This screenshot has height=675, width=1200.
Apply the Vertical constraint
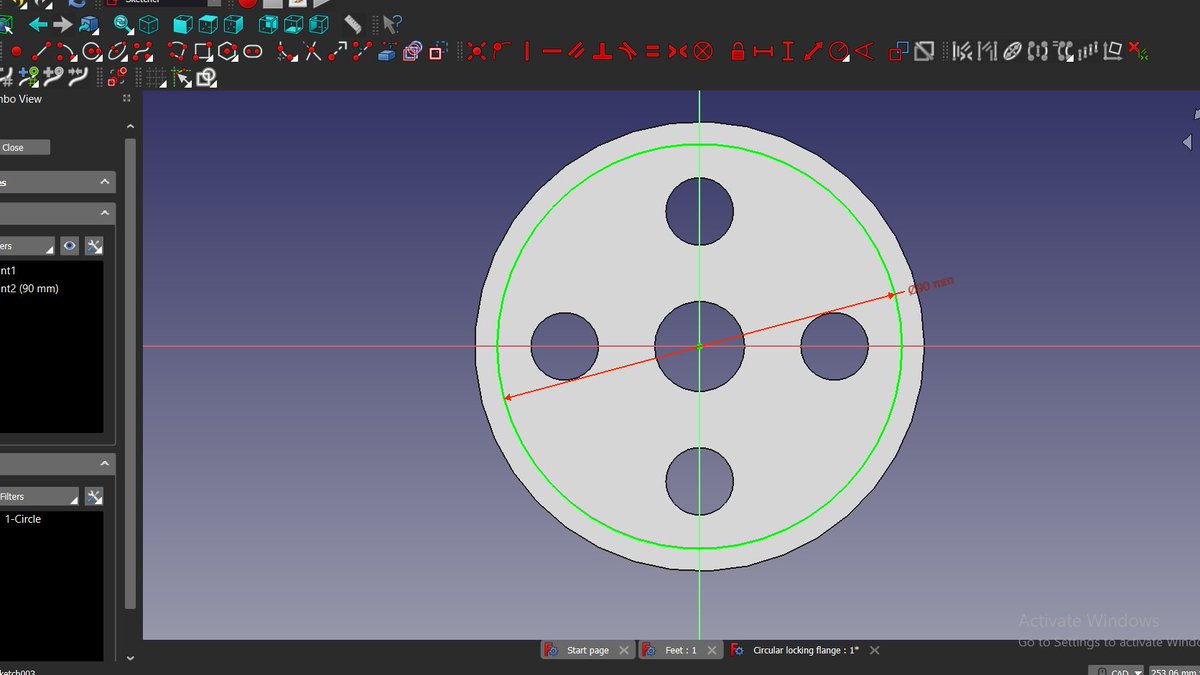(x=526, y=51)
